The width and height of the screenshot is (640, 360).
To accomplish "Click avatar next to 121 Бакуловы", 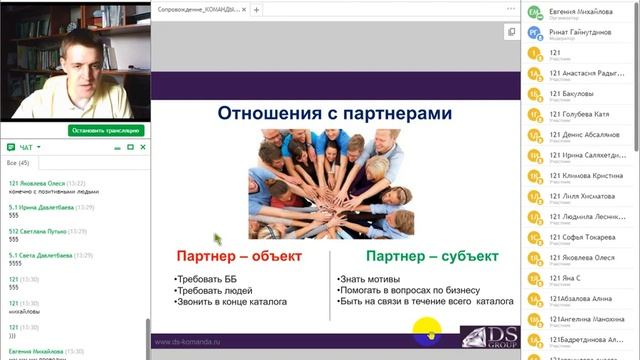I will pyautogui.click(x=534, y=94).
